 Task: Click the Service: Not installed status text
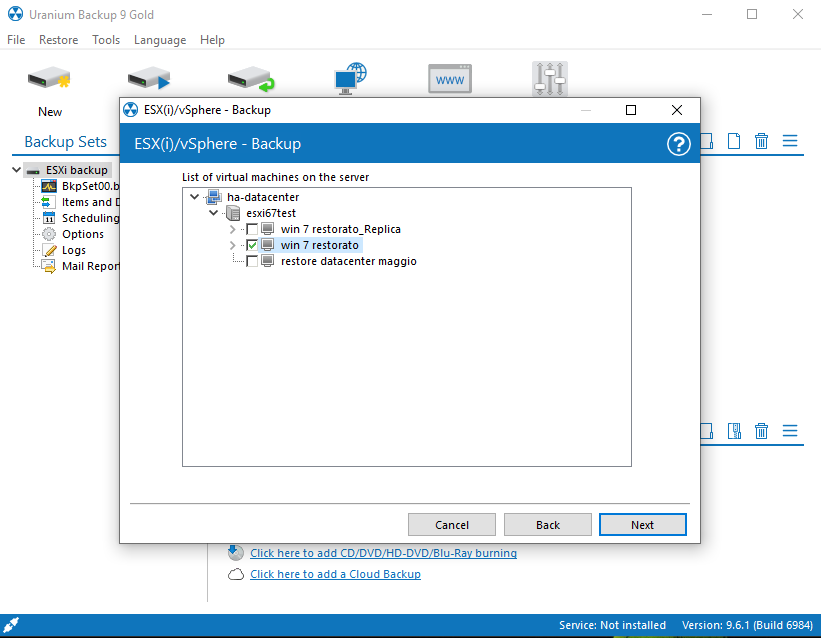coord(612,625)
